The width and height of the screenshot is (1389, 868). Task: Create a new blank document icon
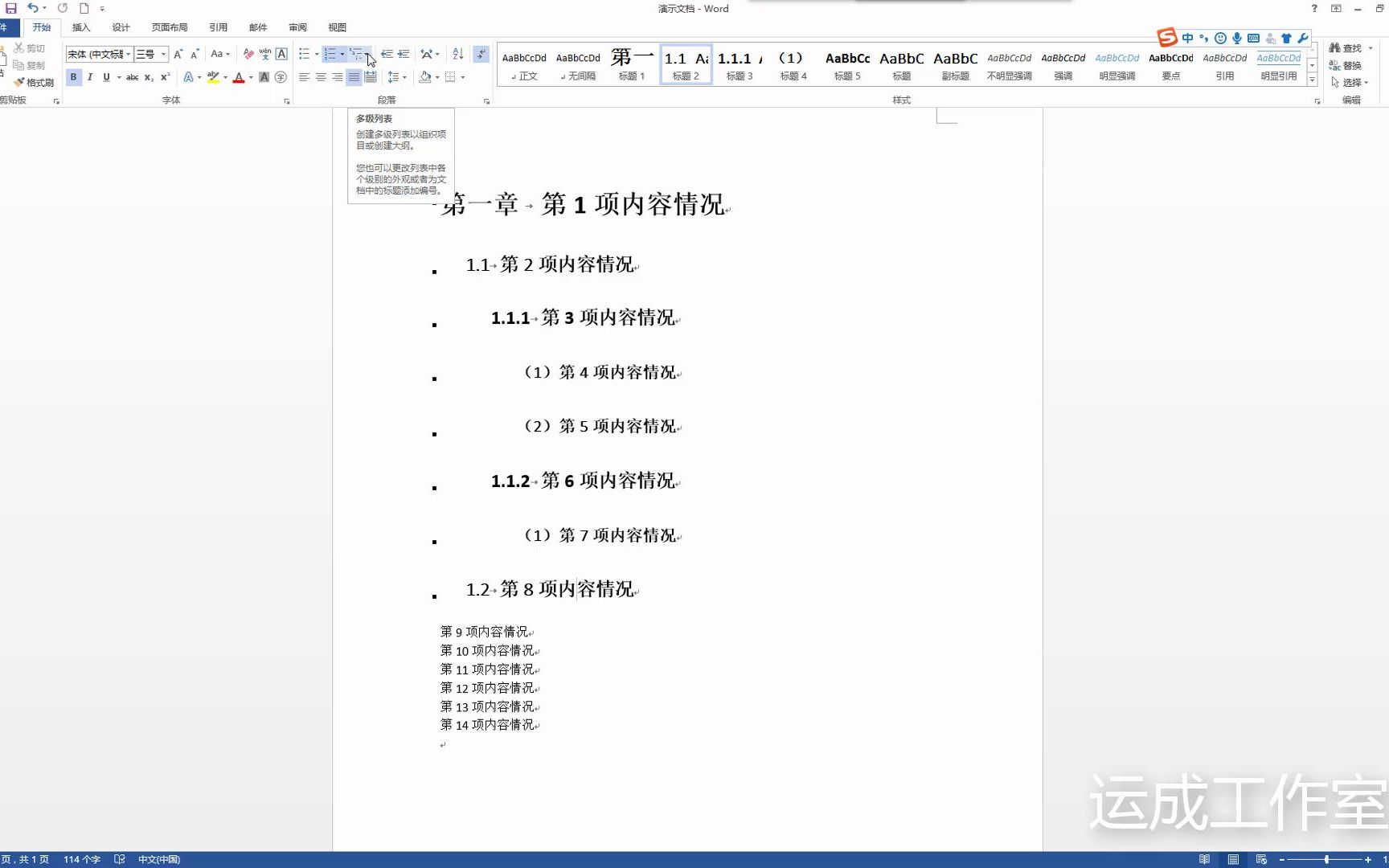click(x=84, y=8)
